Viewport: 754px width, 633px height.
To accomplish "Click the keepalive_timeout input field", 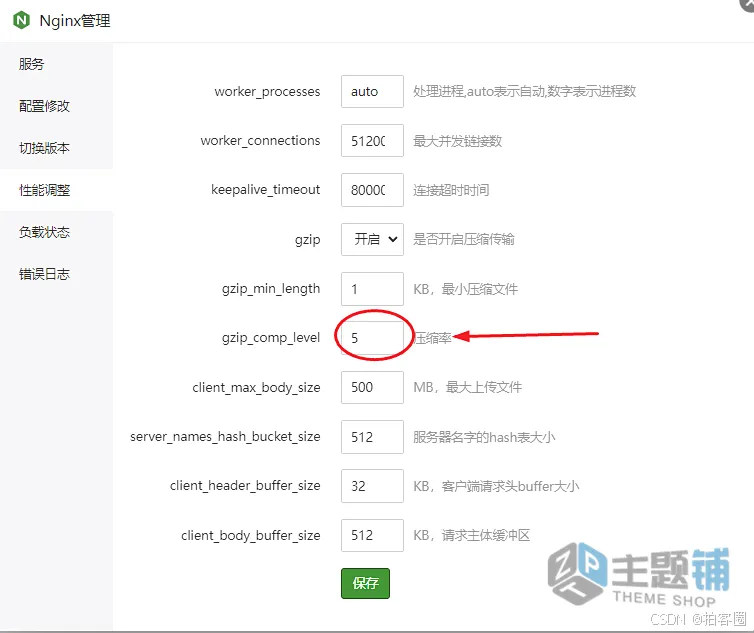I will coord(372,190).
